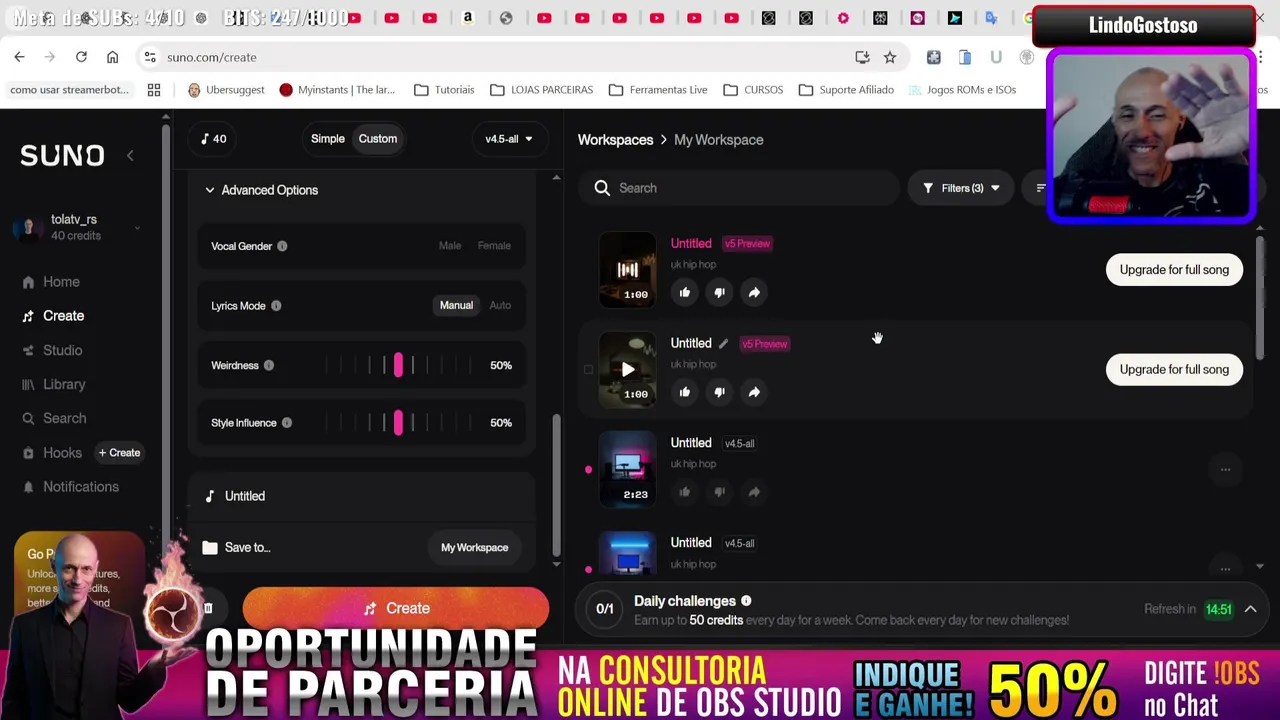
Task: Click the Style Influence slider handle
Action: (x=398, y=423)
